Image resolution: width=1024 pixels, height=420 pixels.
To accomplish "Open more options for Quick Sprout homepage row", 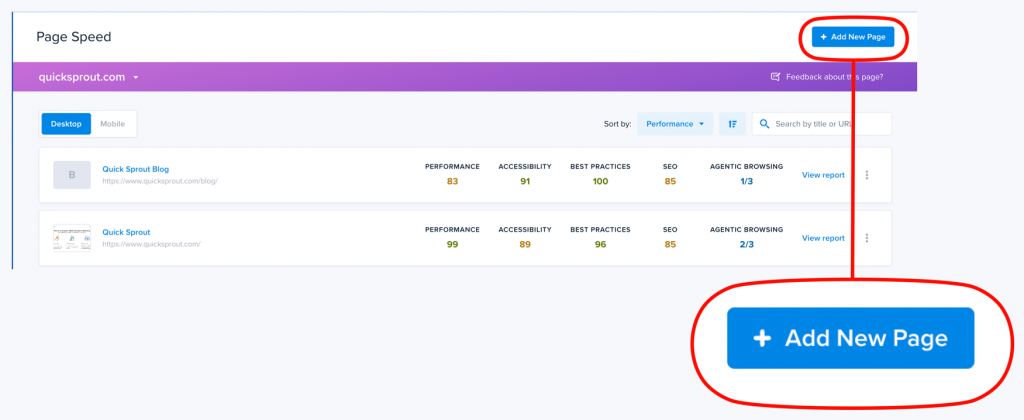I will tap(867, 238).
